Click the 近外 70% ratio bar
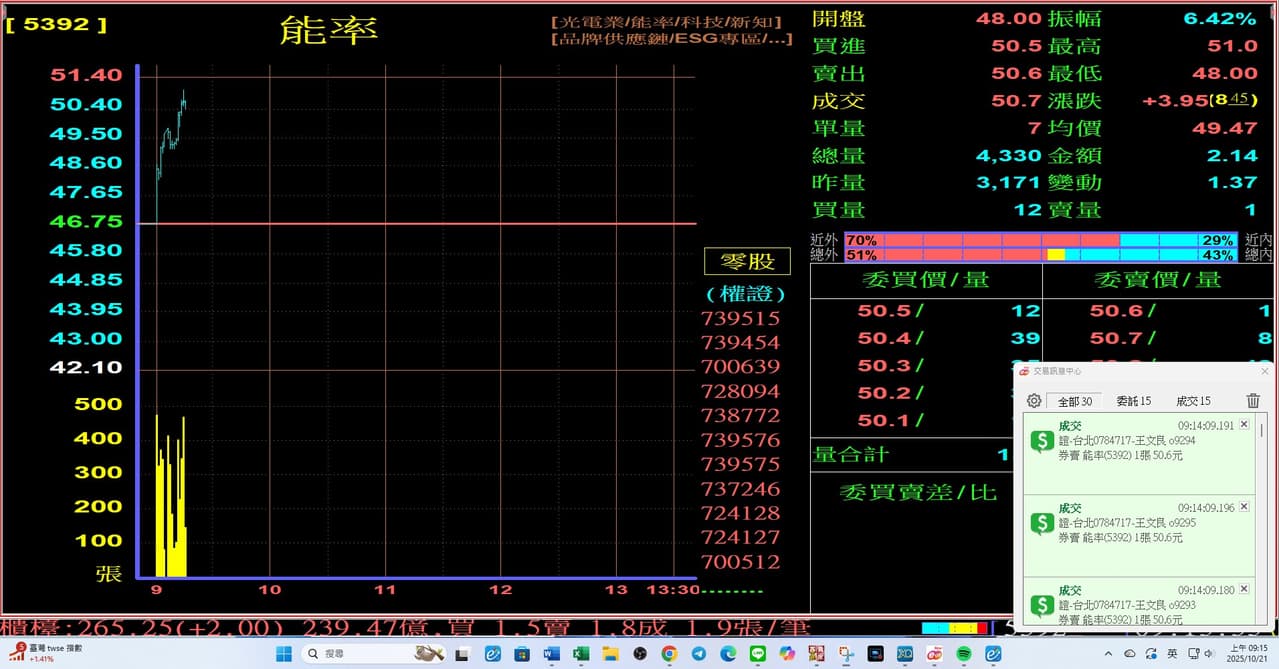The height and width of the screenshot is (669, 1279). tap(1041, 240)
